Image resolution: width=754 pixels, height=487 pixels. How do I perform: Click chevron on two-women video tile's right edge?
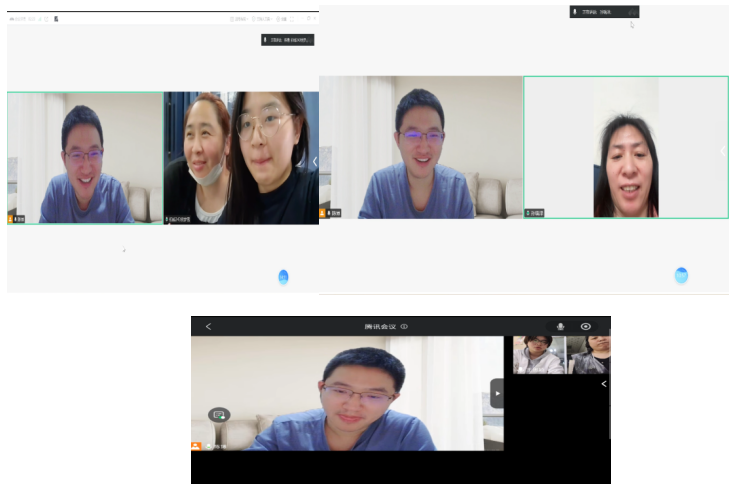(314, 161)
